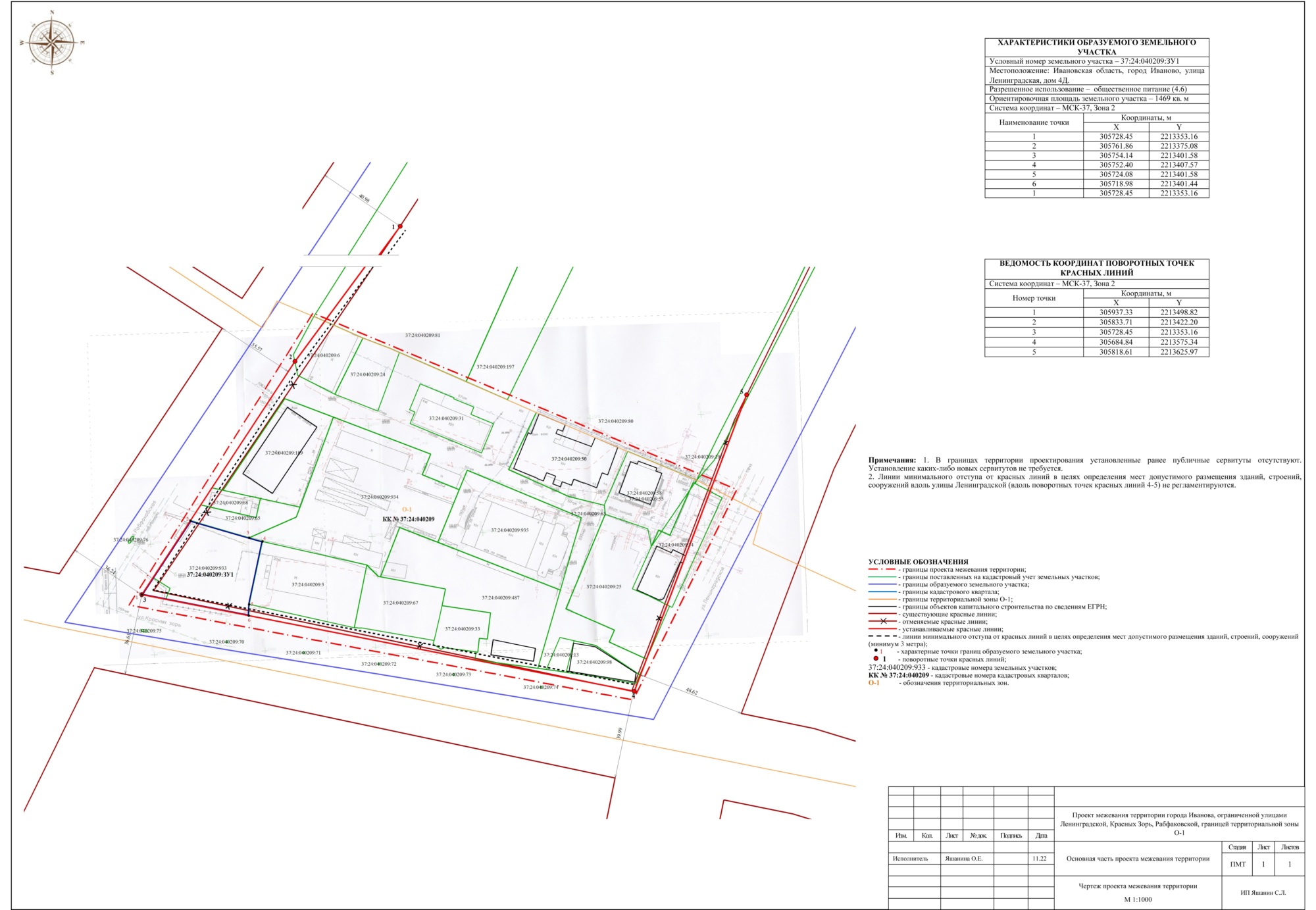The width and height of the screenshot is (1316, 910).
Task: Click the red-line coordinate '2213575.34'
Action: [1178, 342]
